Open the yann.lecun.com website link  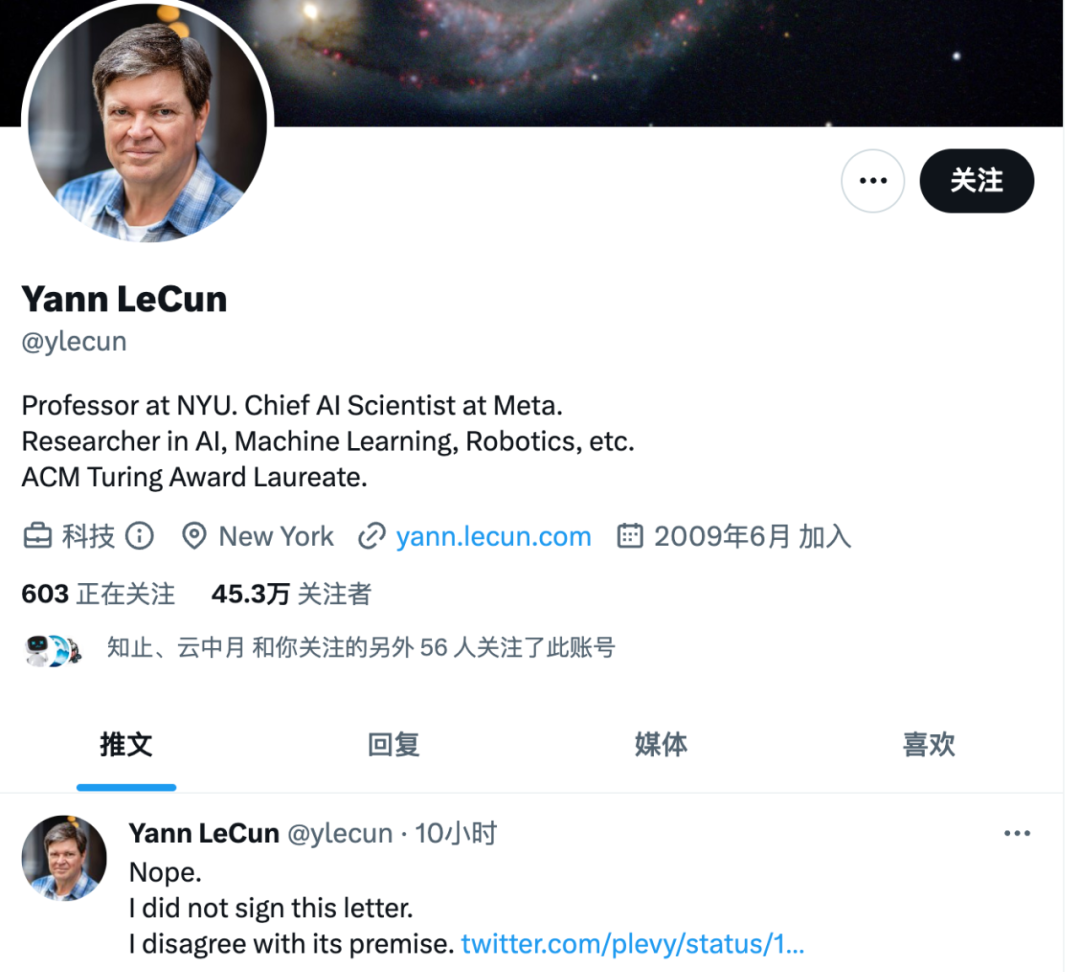[493, 536]
